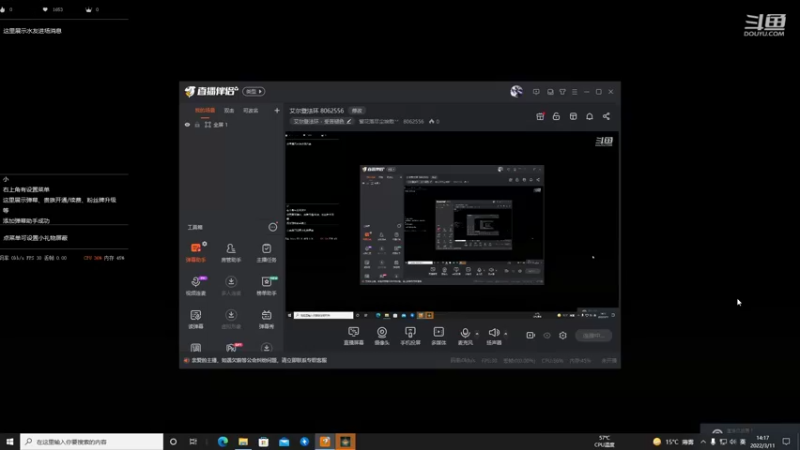Open Task View on the taskbar
Screen dimensions: 800x450
tap(193, 441)
